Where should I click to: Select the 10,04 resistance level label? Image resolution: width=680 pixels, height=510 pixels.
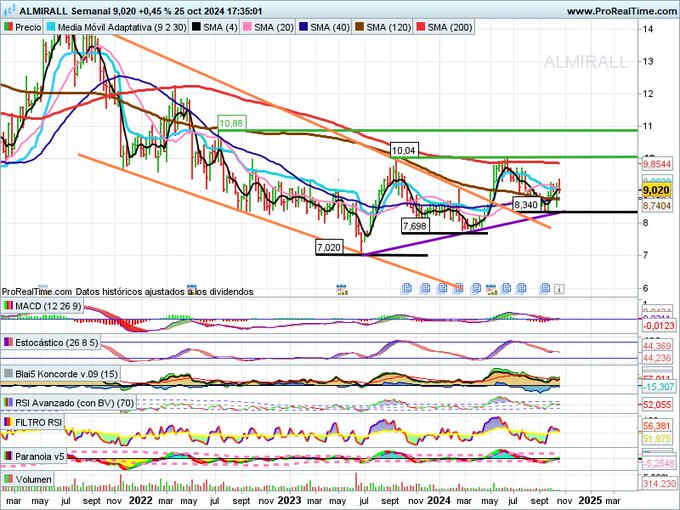point(403,150)
